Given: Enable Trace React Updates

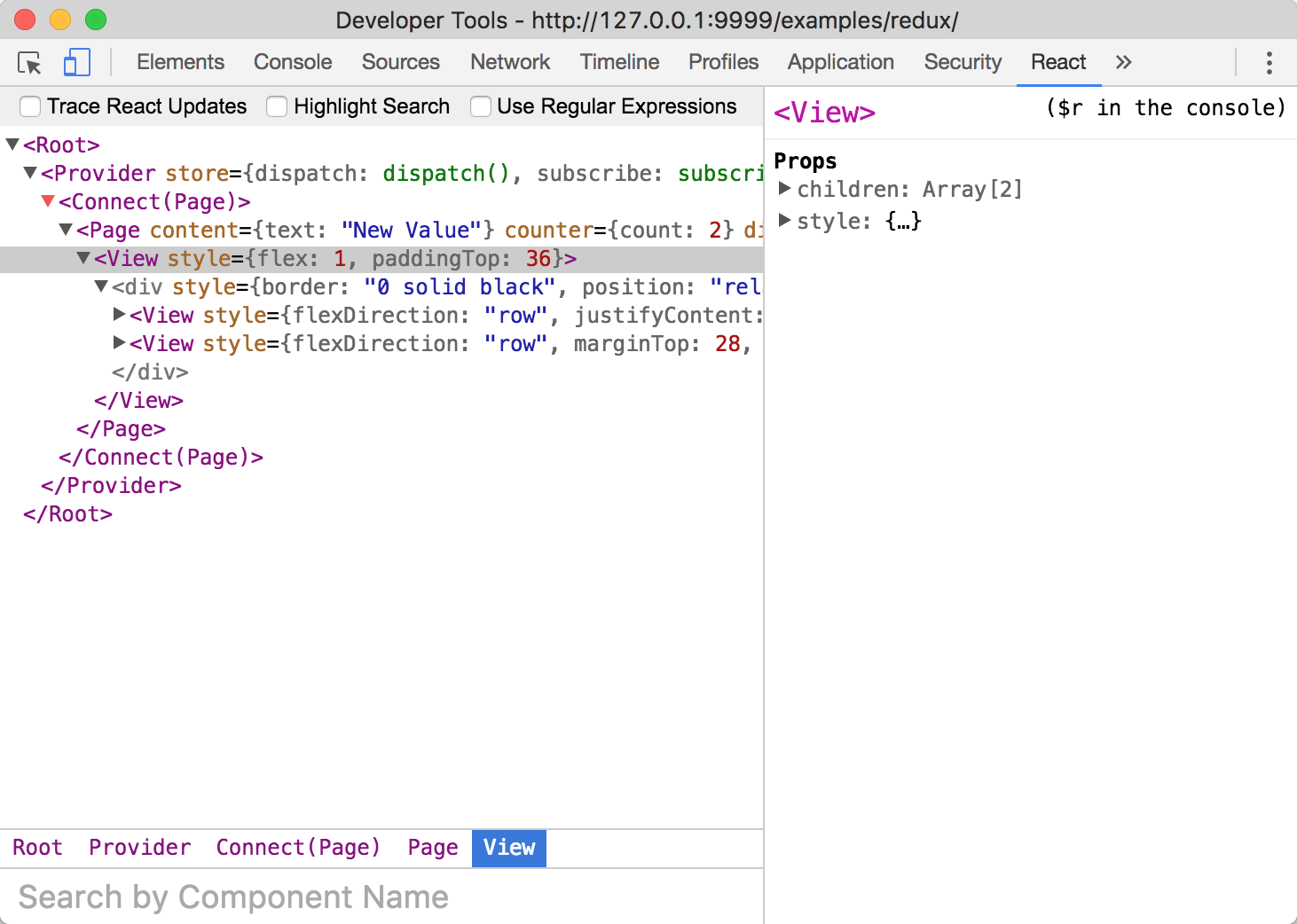Looking at the screenshot, I should 29,106.
